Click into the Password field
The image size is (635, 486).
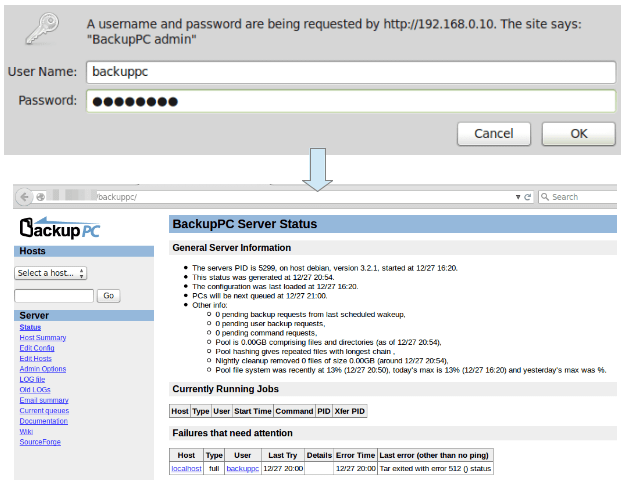[351, 101]
